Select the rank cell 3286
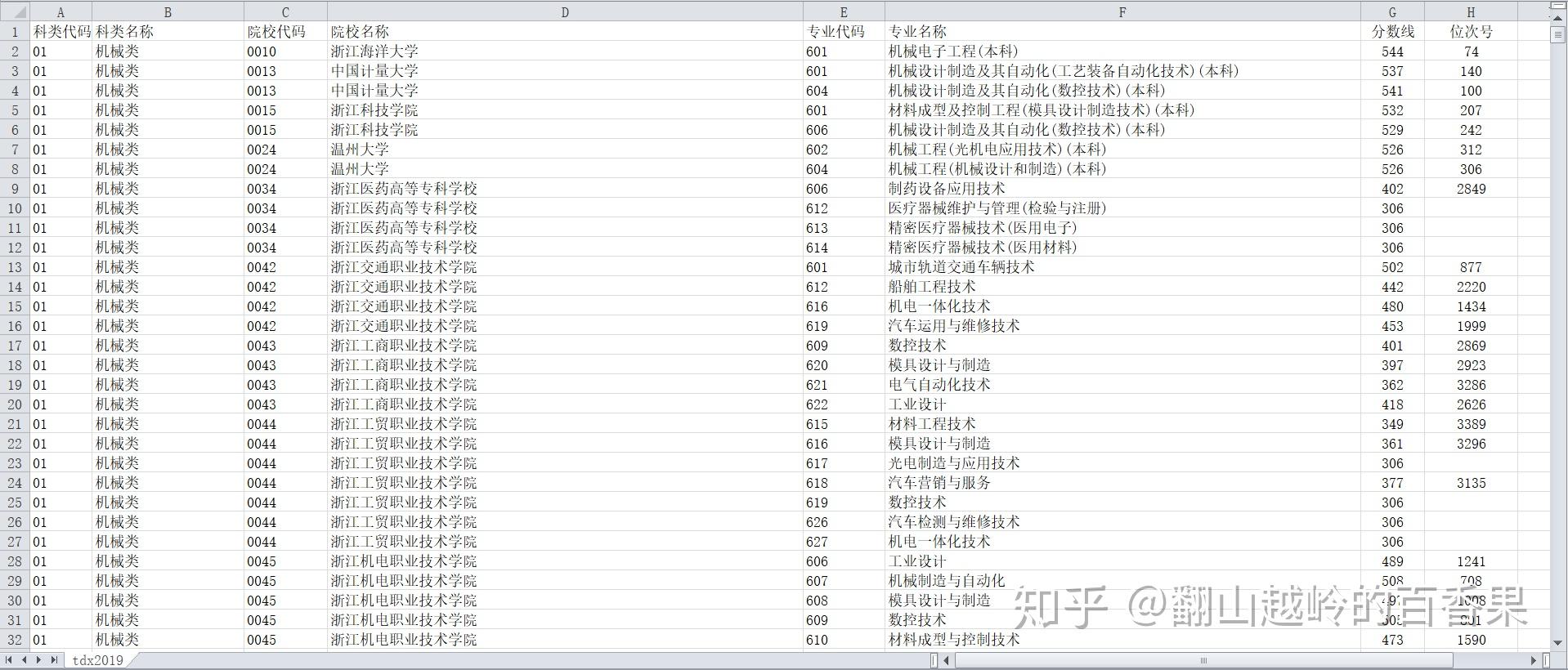The image size is (1568, 670). point(1471,384)
